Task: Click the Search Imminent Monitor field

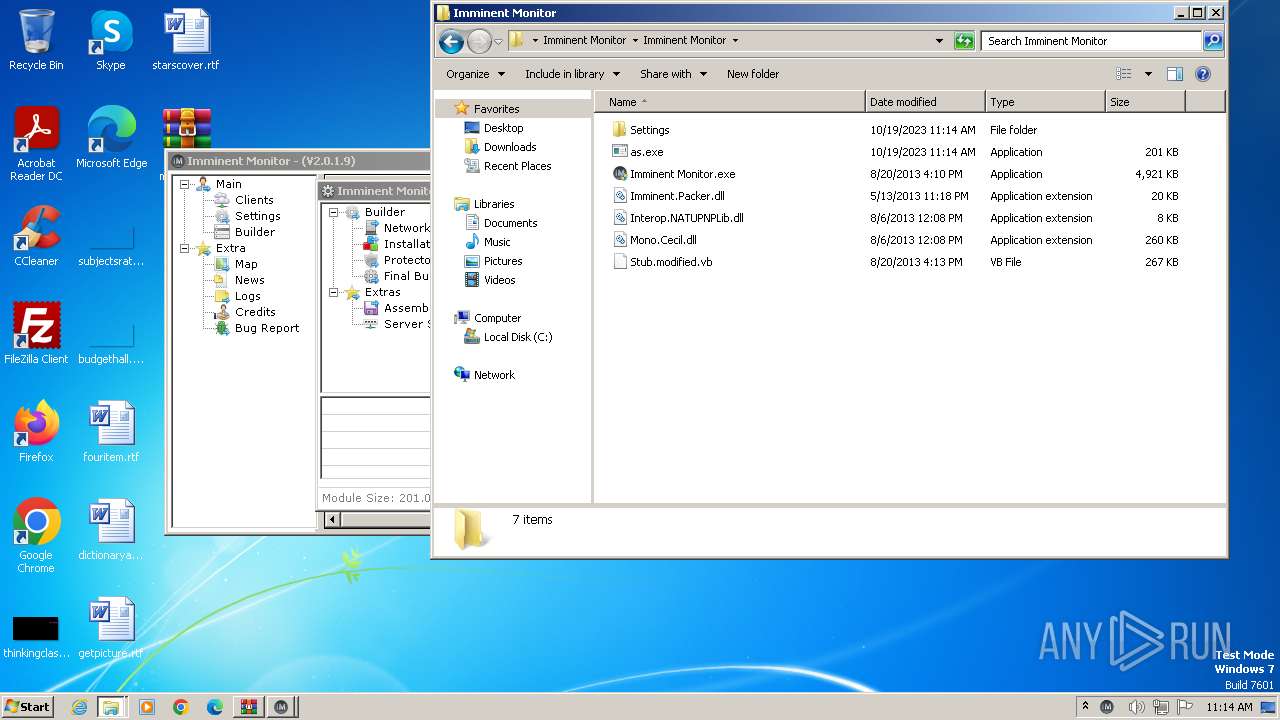Action: (x=1092, y=41)
